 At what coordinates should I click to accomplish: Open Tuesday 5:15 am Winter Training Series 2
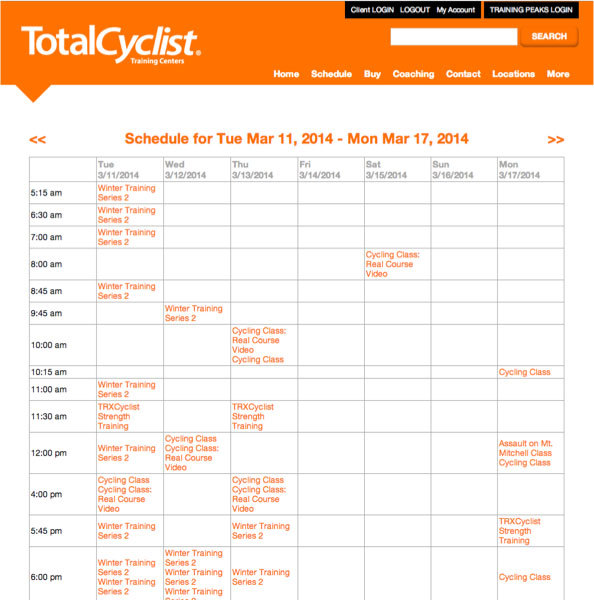pyautogui.click(x=126, y=193)
